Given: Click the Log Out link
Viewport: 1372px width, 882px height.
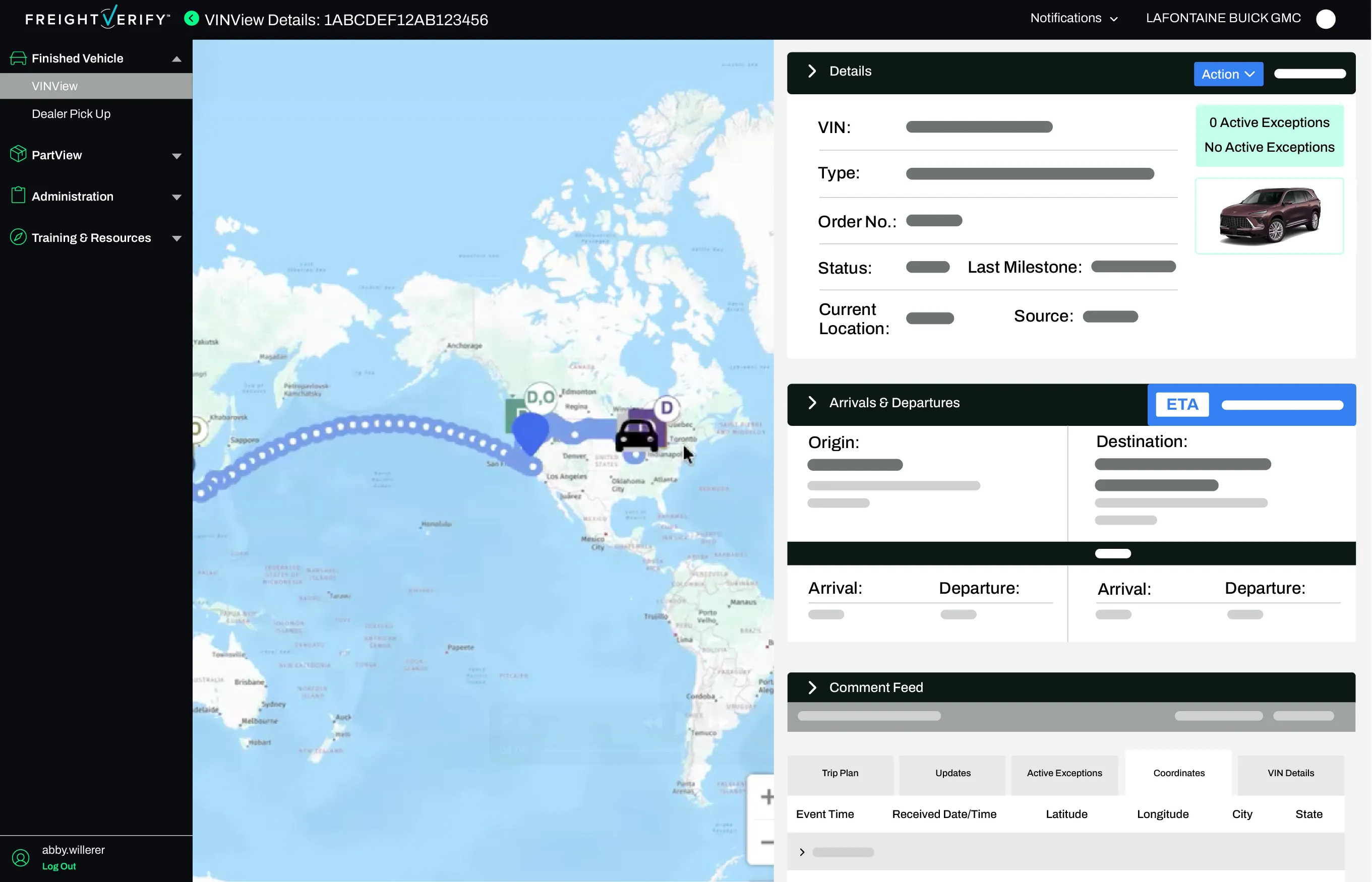Looking at the screenshot, I should click(59, 866).
